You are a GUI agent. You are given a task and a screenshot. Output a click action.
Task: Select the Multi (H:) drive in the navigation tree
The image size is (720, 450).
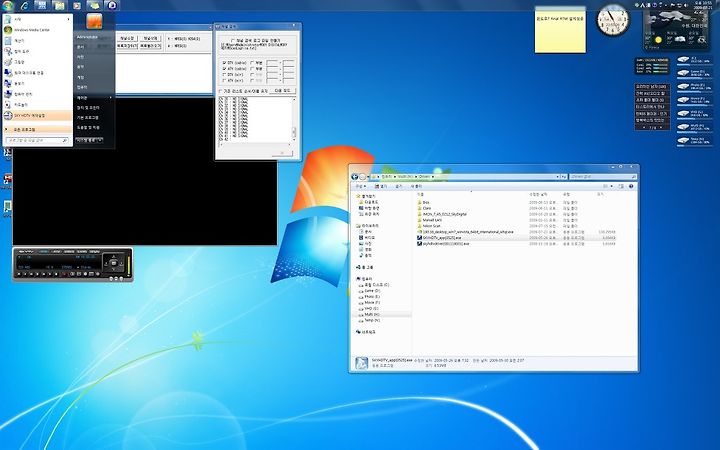coord(369,315)
